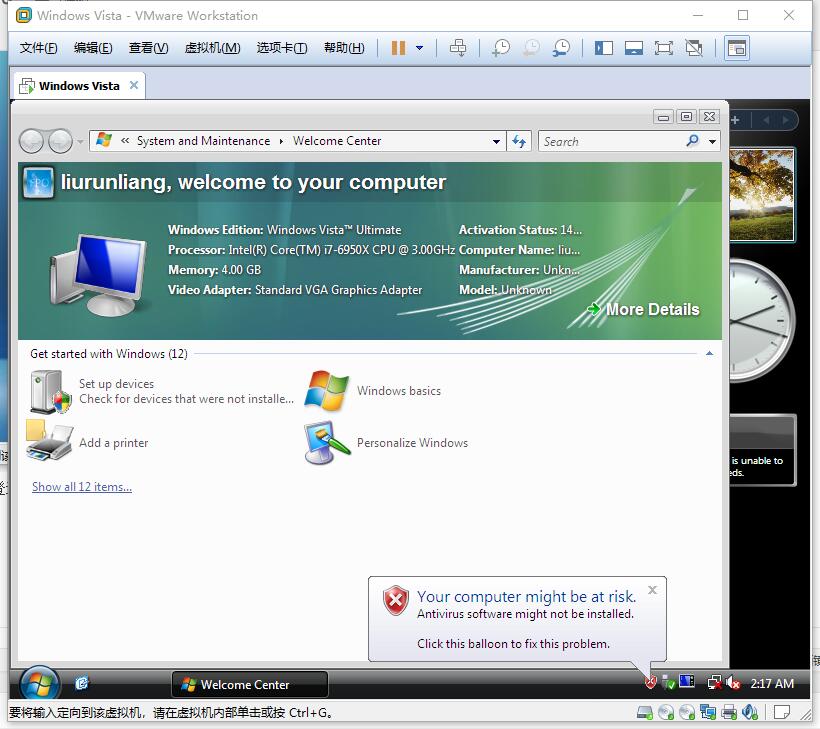Click Welcome Center taskbar button
The width and height of the screenshot is (820, 729).
coord(250,685)
